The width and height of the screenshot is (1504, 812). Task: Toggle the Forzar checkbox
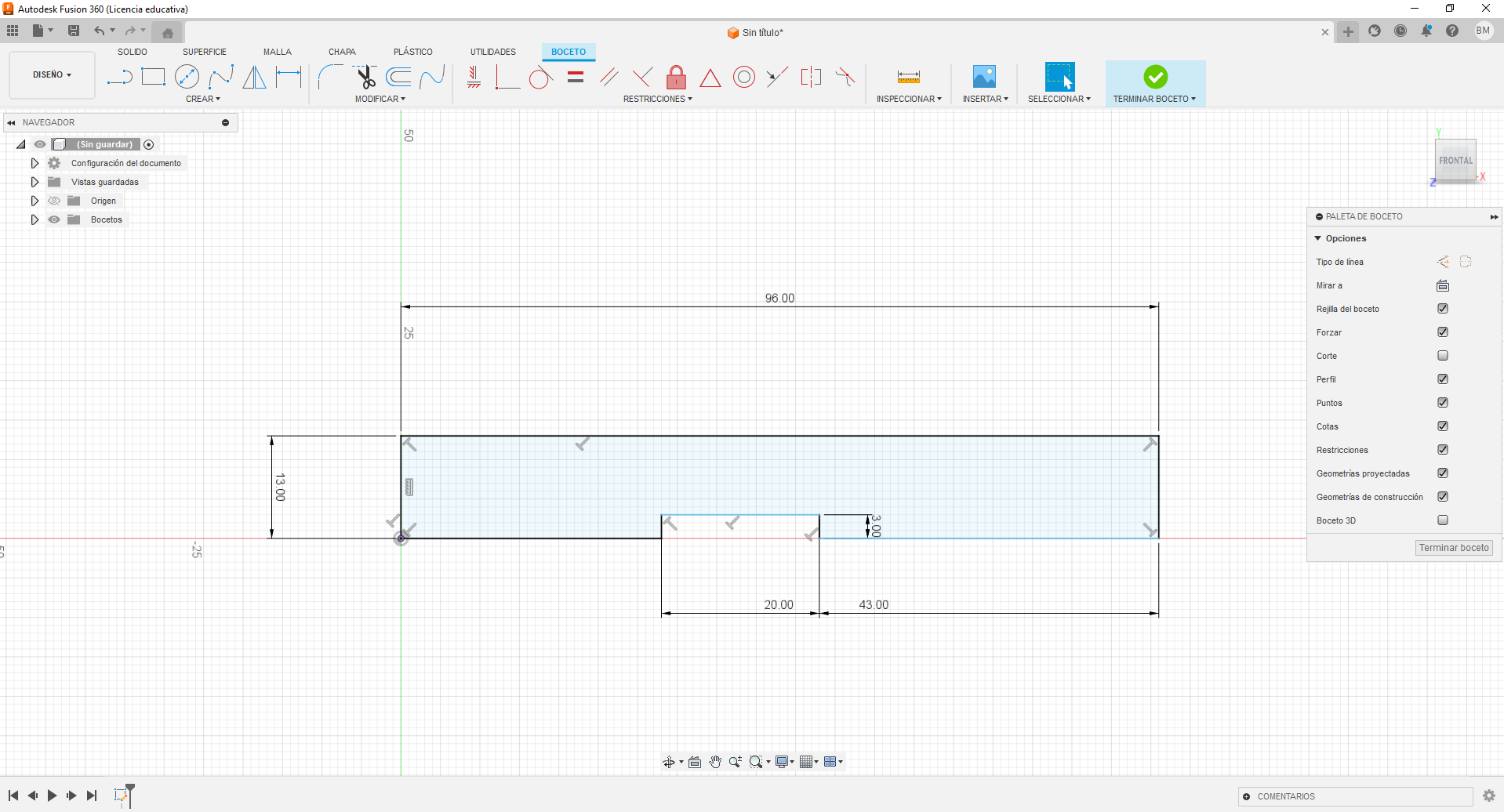1443,332
